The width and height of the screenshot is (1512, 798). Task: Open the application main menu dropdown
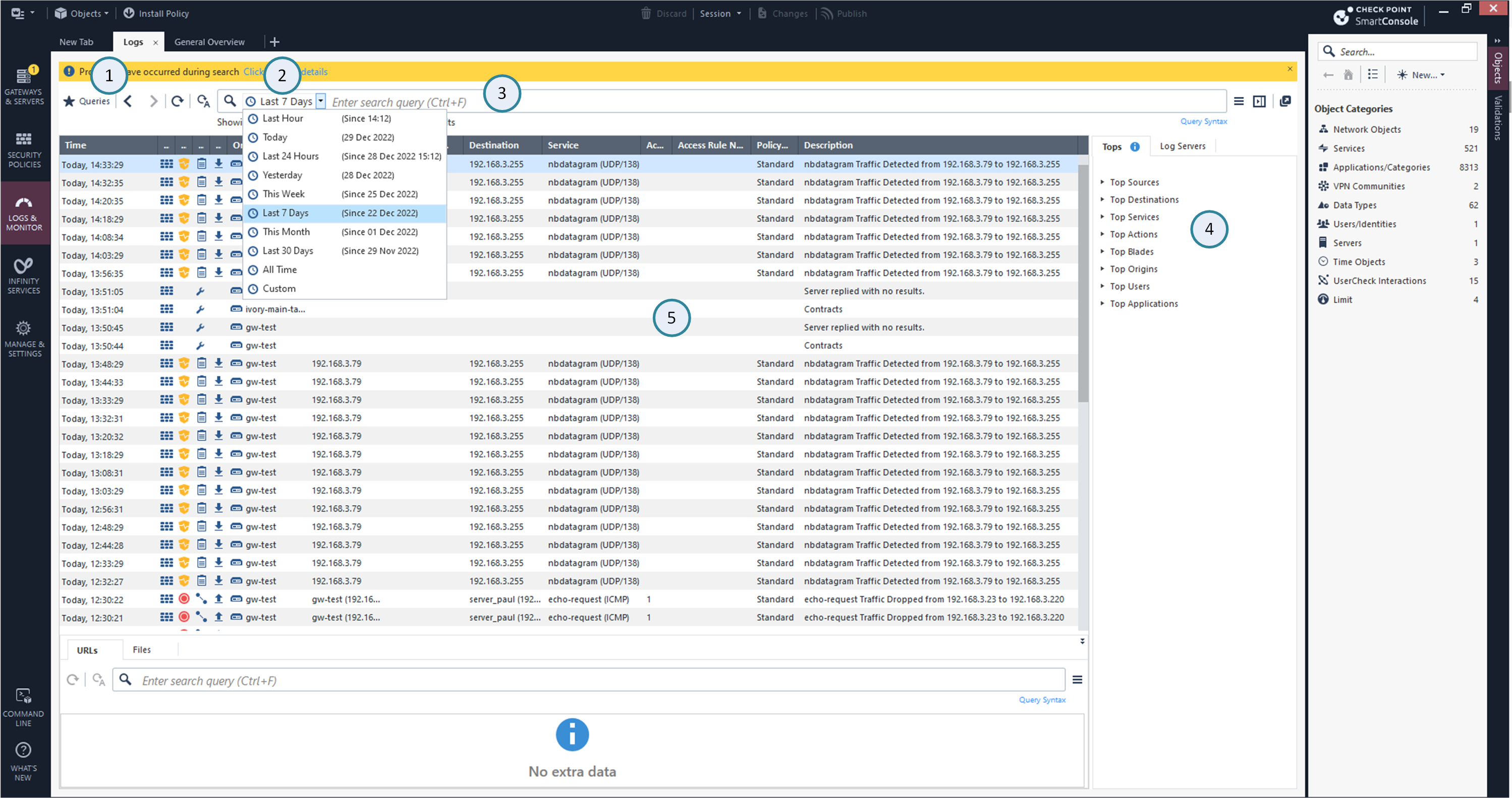[x=22, y=13]
